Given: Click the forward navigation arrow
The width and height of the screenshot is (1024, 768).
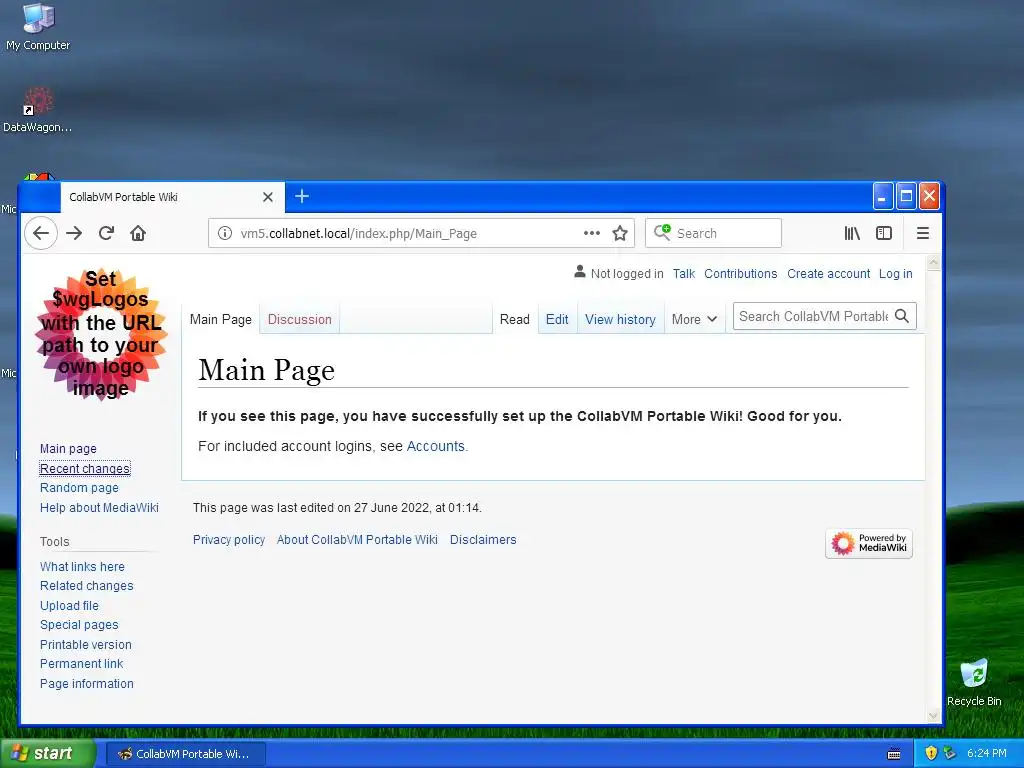Looking at the screenshot, I should click(74, 233).
